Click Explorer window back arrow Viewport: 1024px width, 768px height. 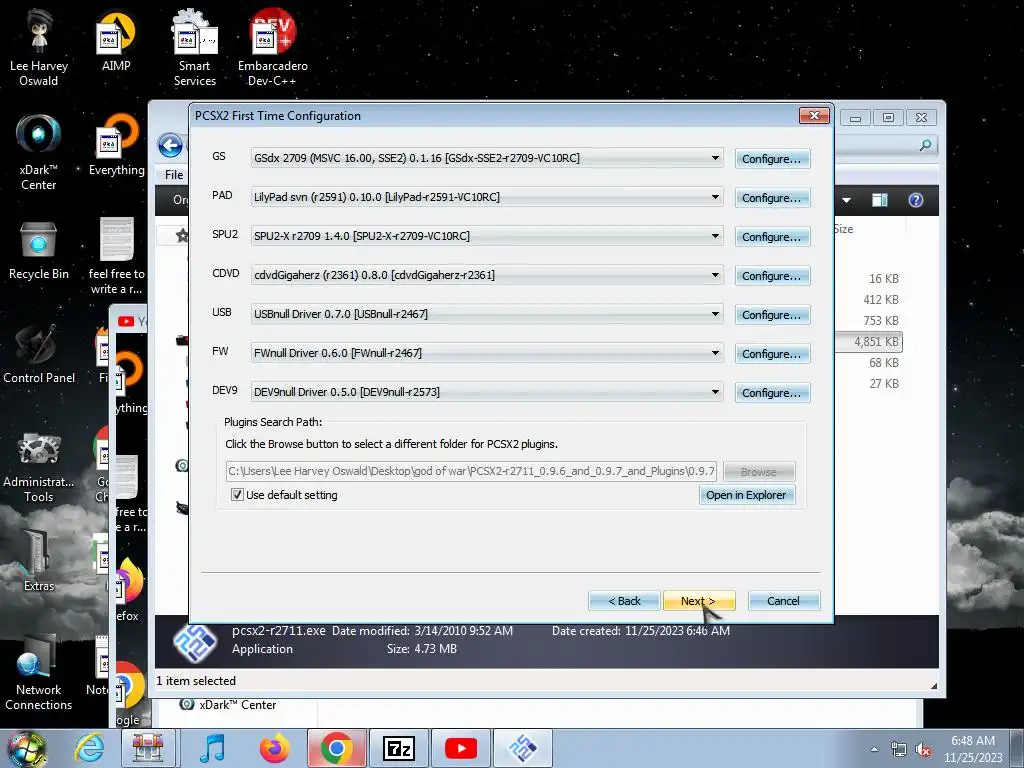[170, 146]
